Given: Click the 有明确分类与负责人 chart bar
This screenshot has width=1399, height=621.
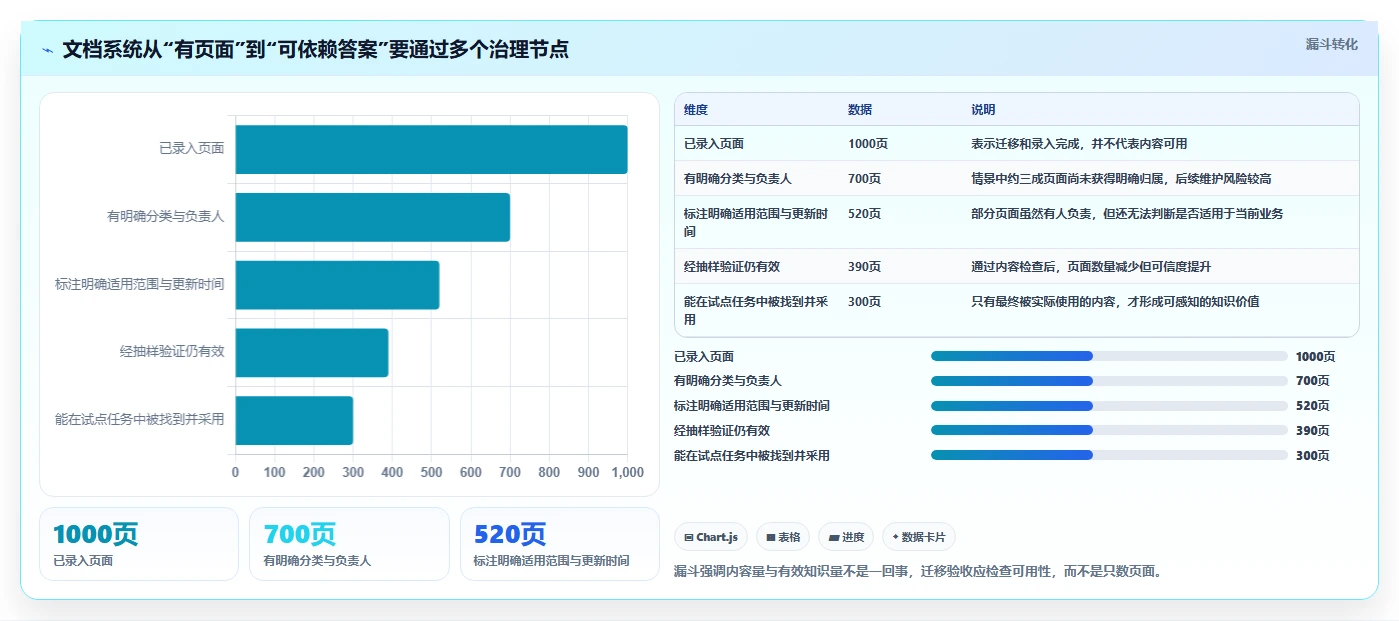Looking at the screenshot, I should (x=373, y=217).
